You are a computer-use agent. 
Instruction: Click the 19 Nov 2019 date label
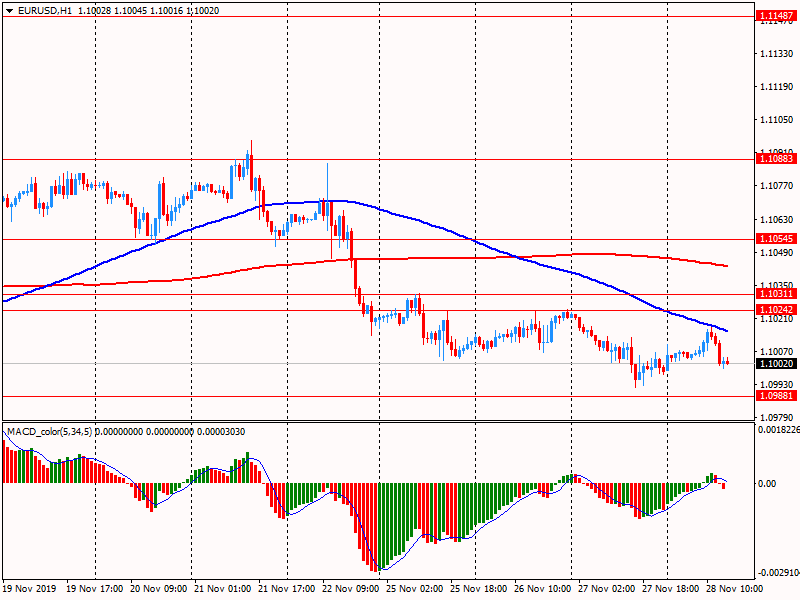click(30, 590)
